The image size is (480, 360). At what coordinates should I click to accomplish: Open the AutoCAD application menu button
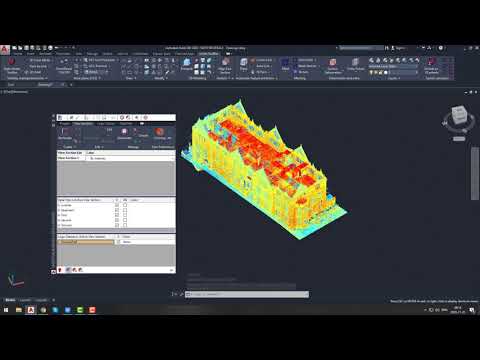[x=5, y=50]
